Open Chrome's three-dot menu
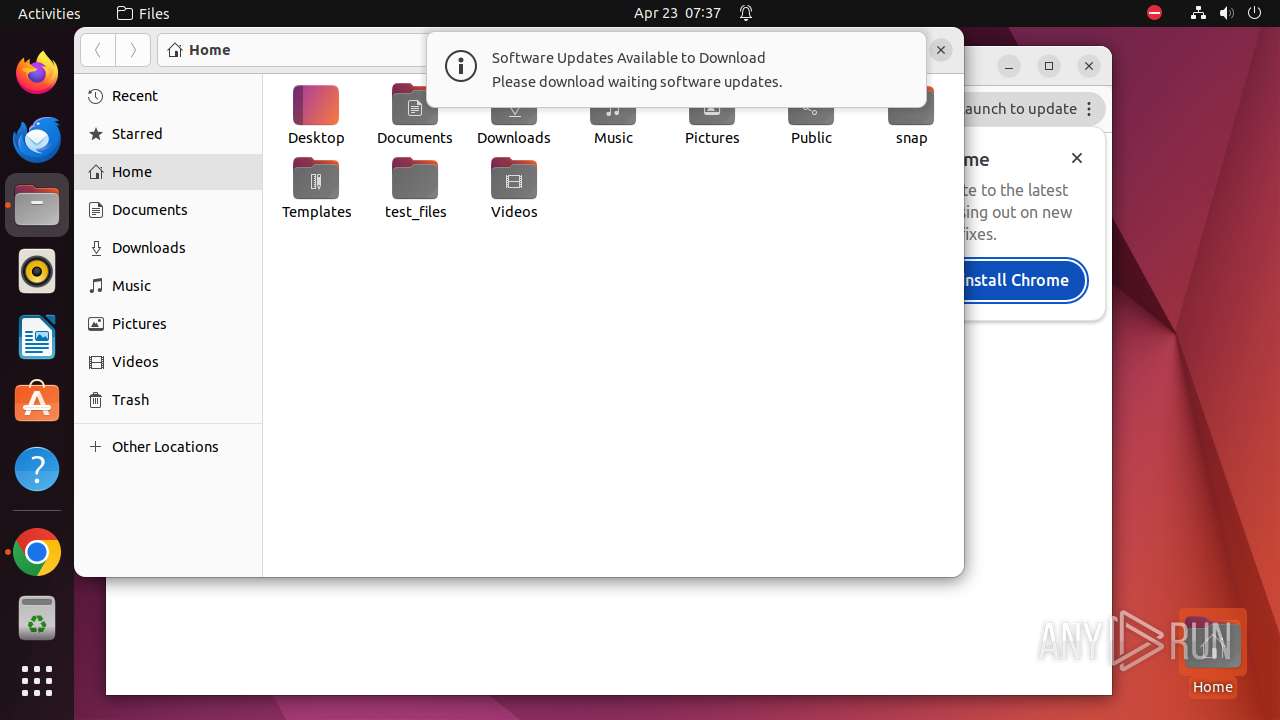Image resolution: width=1280 pixels, height=720 pixels. (x=1091, y=109)
